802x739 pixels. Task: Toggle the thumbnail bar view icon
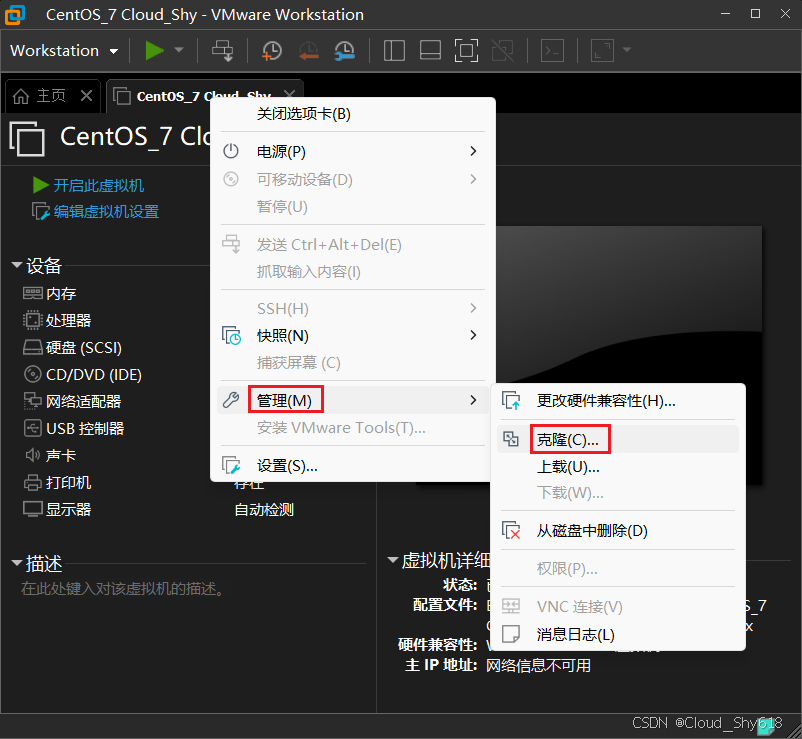[430, 51]
